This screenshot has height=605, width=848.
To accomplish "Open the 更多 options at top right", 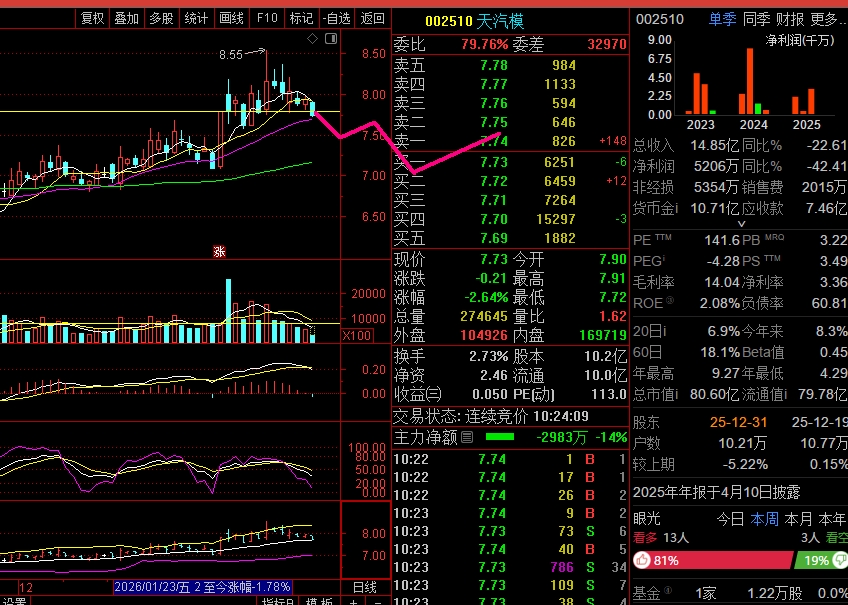I will (x=828, y=19).
